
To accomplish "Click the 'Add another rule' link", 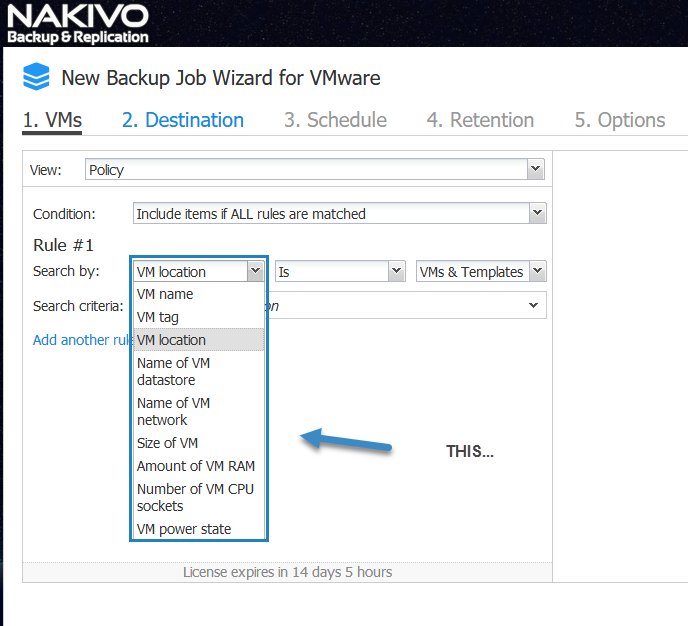I will tap(82, 340).
